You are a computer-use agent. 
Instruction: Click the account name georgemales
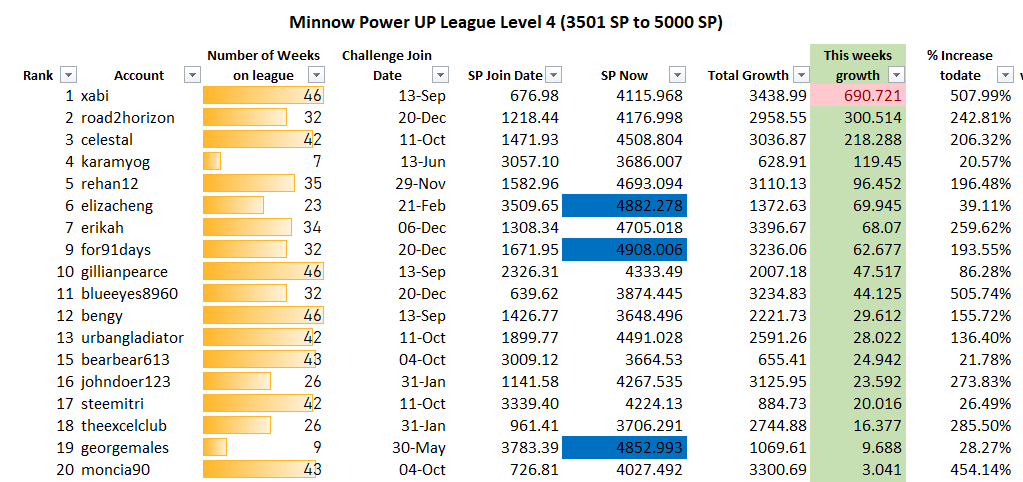[125, 448]
